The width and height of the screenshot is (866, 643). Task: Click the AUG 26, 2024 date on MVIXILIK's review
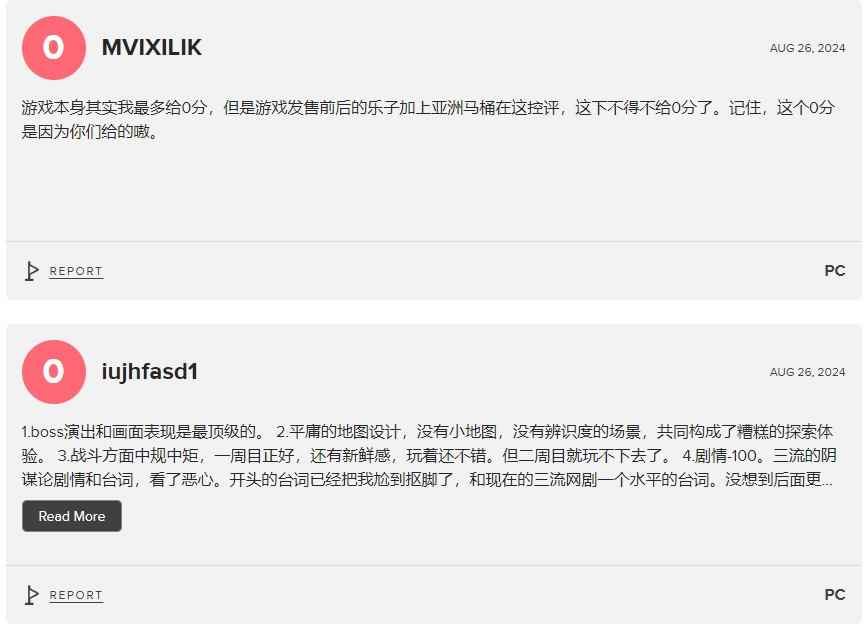[807, 48]
